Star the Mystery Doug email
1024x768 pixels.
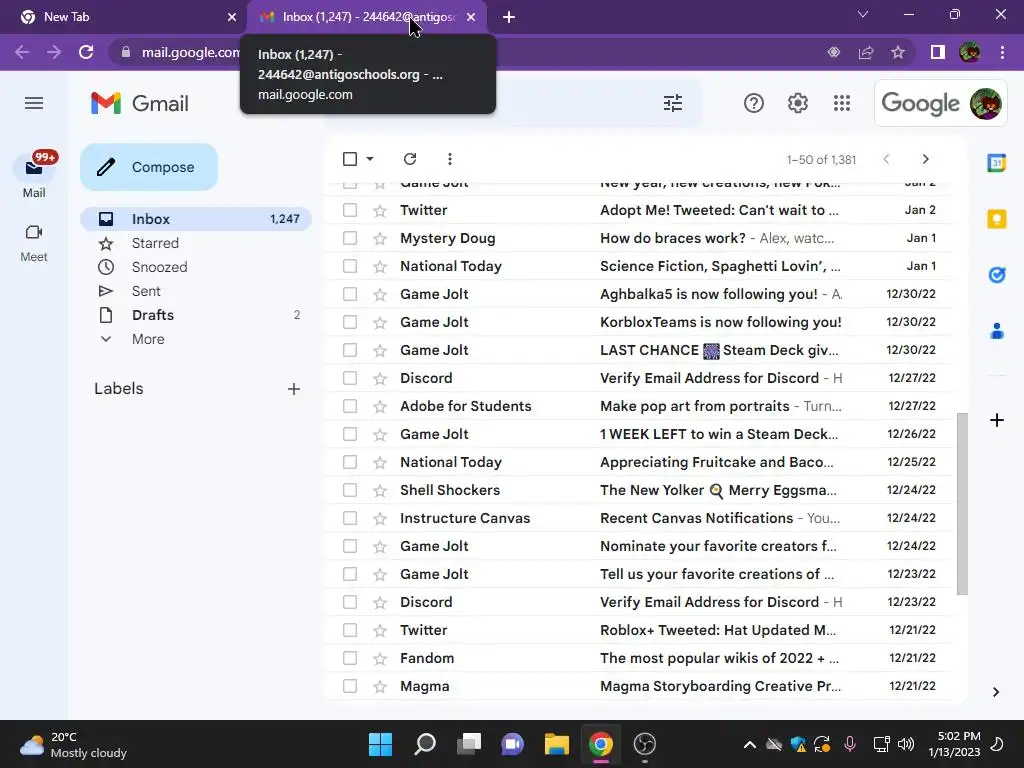380,238
